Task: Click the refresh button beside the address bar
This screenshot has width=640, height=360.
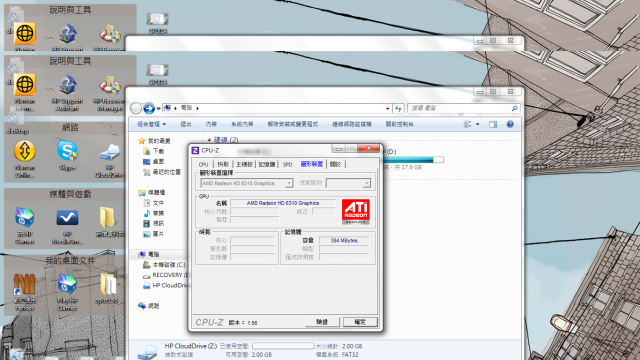Action: (x=398, y=108)
